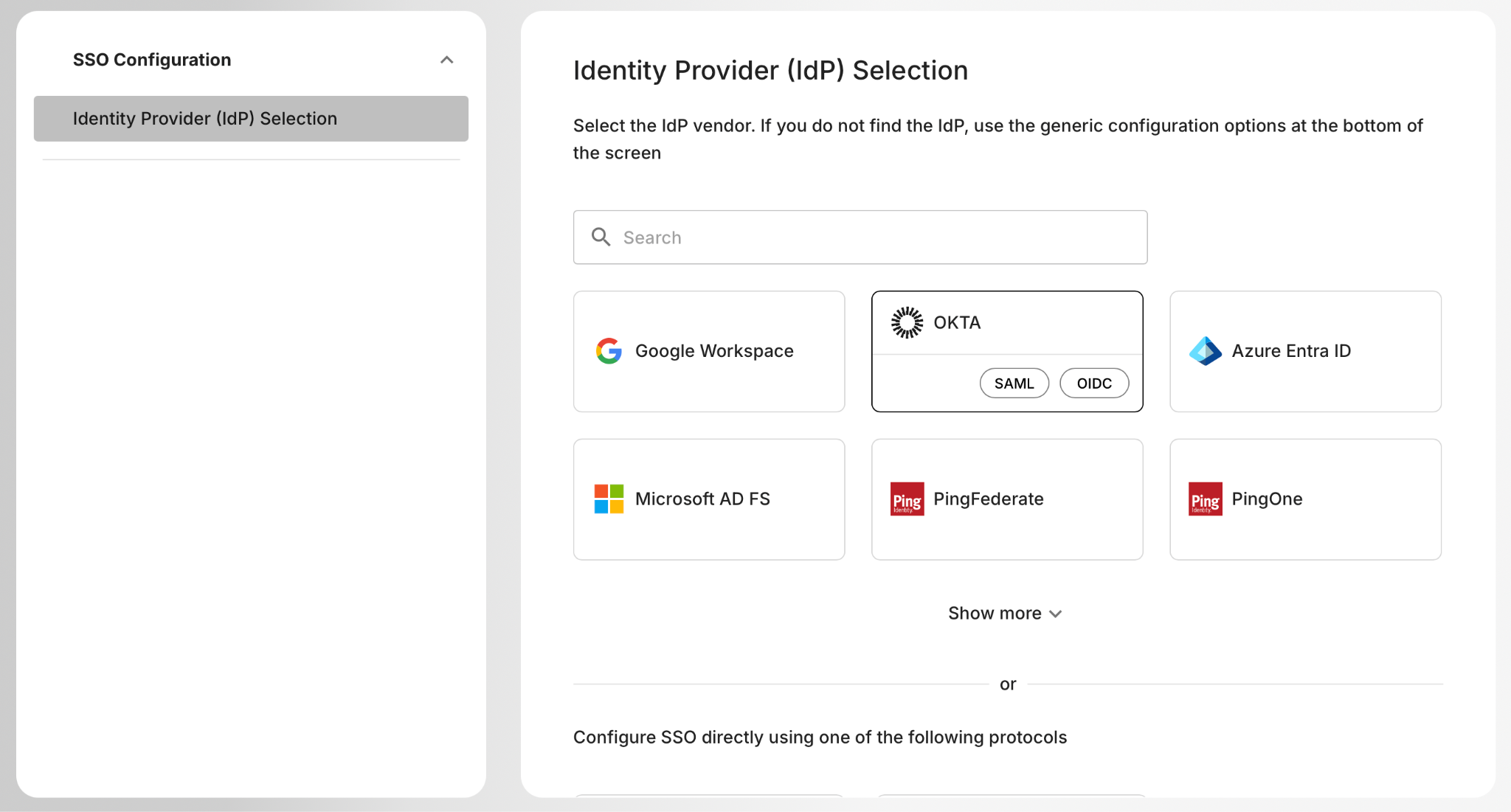1511x812 pixels.
Task: Choose the OIDC protocol for OKTA
Action: [1093, 384]
